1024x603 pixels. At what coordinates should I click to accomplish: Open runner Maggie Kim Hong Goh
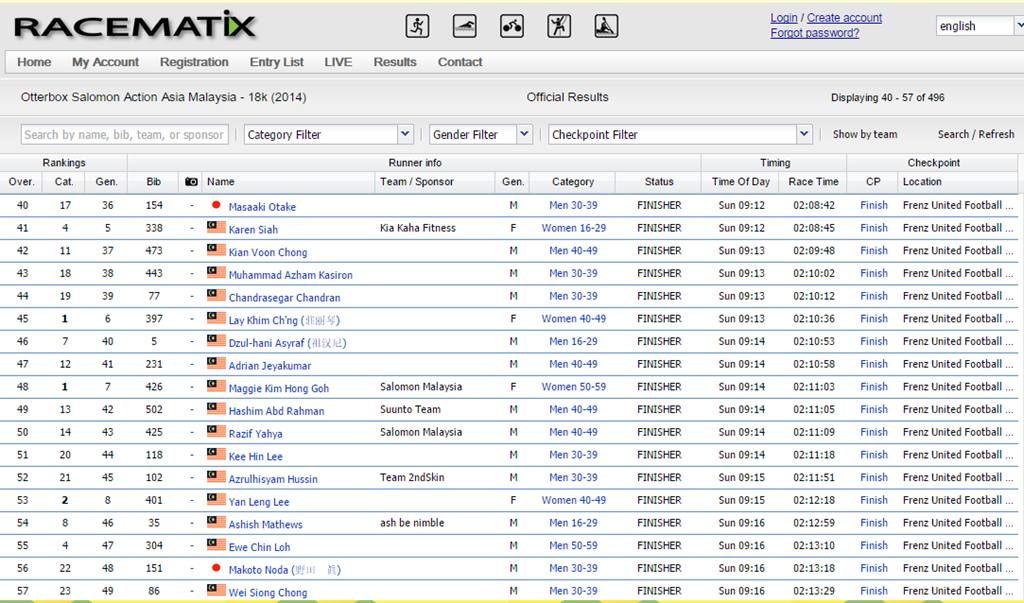[x=279, y=388]
